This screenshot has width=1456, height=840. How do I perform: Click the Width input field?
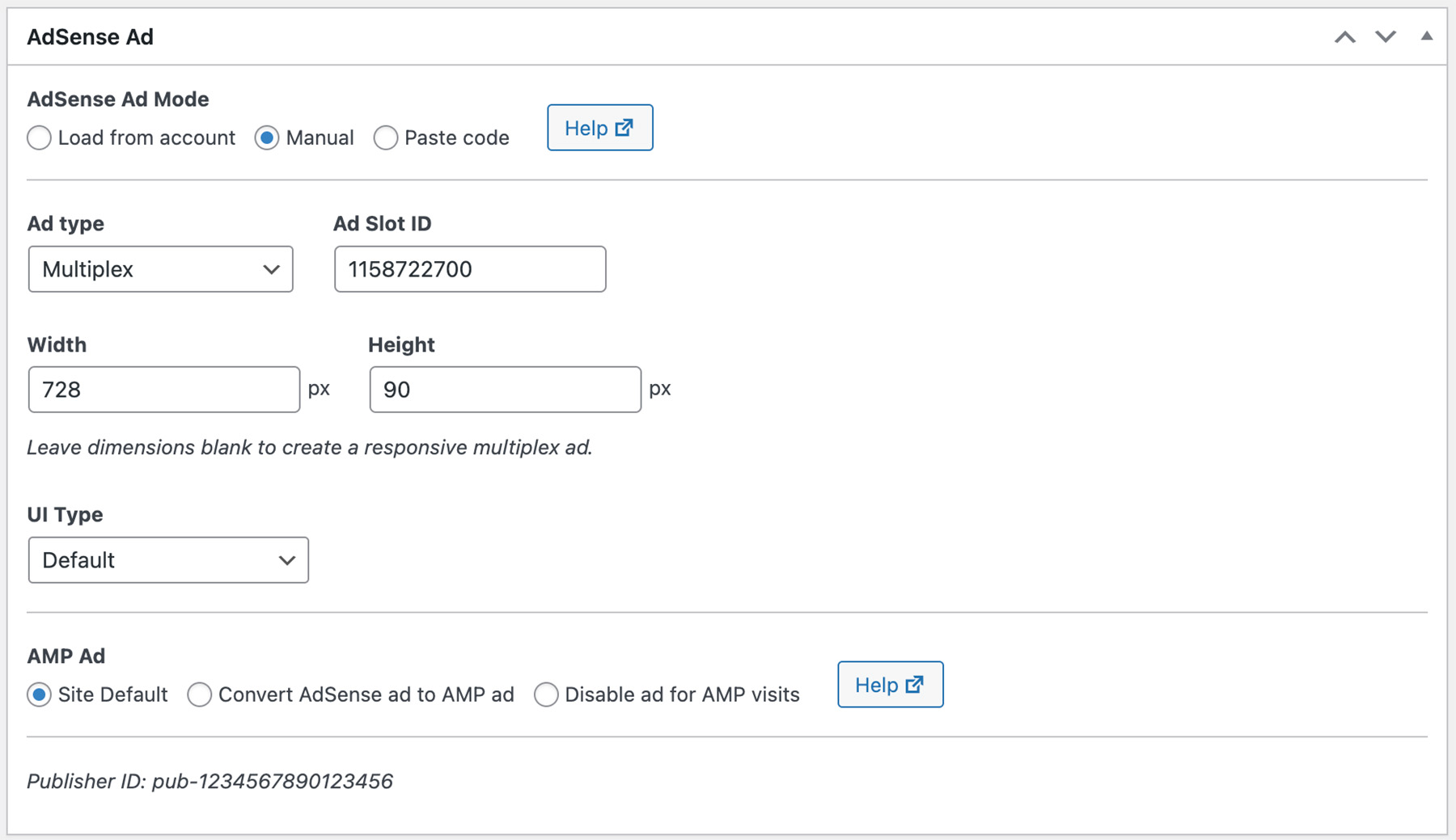tap(164, 390)
